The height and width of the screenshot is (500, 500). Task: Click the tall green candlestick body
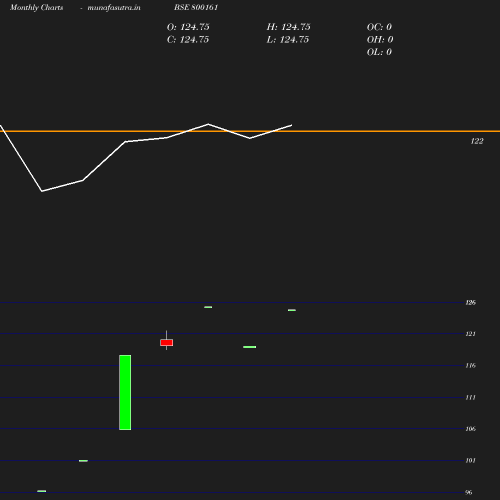125,392
